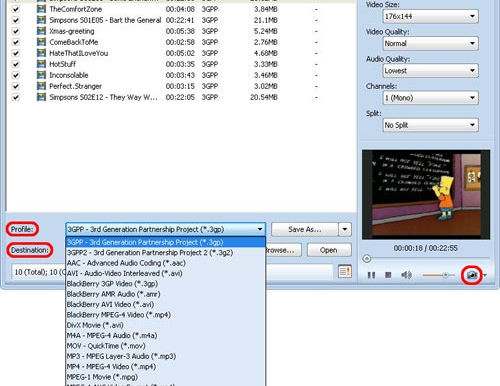Open the Audio Quality Lowest dropdown
This screenshot has width=500, height=386.
click(431, 71)
